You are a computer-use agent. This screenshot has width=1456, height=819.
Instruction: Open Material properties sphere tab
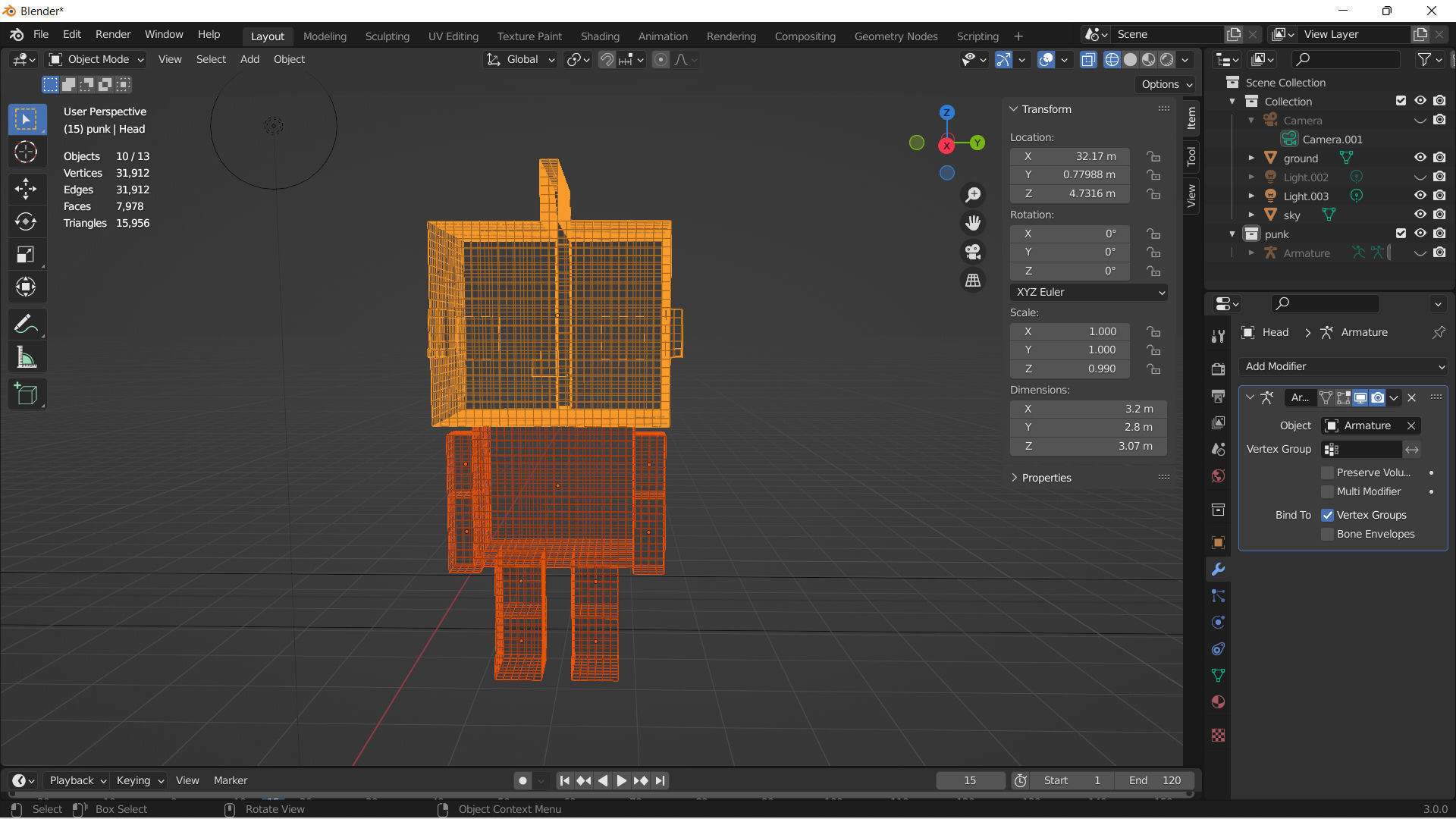point(1218,702)
